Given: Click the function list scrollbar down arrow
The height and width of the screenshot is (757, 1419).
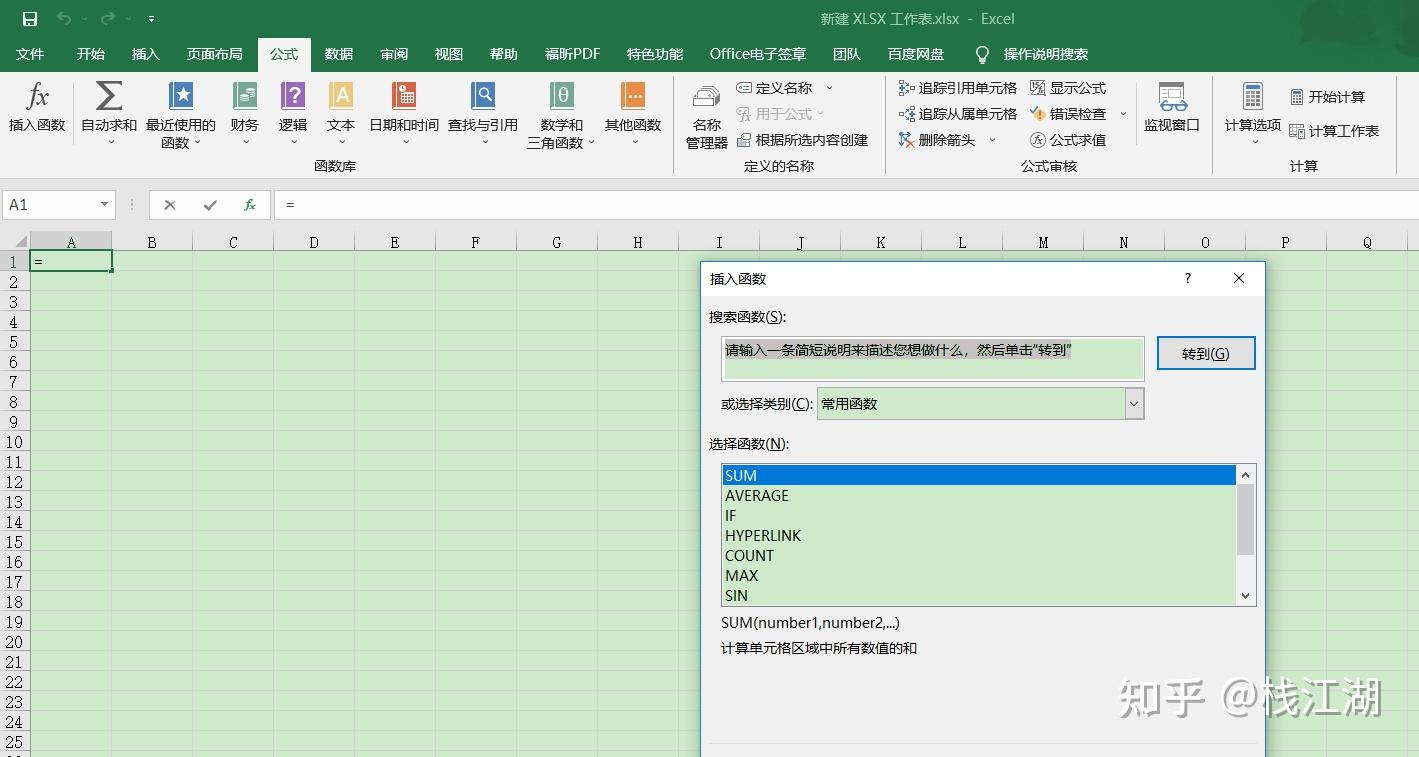Looking at the screenshot, I should click(1246, 596).
